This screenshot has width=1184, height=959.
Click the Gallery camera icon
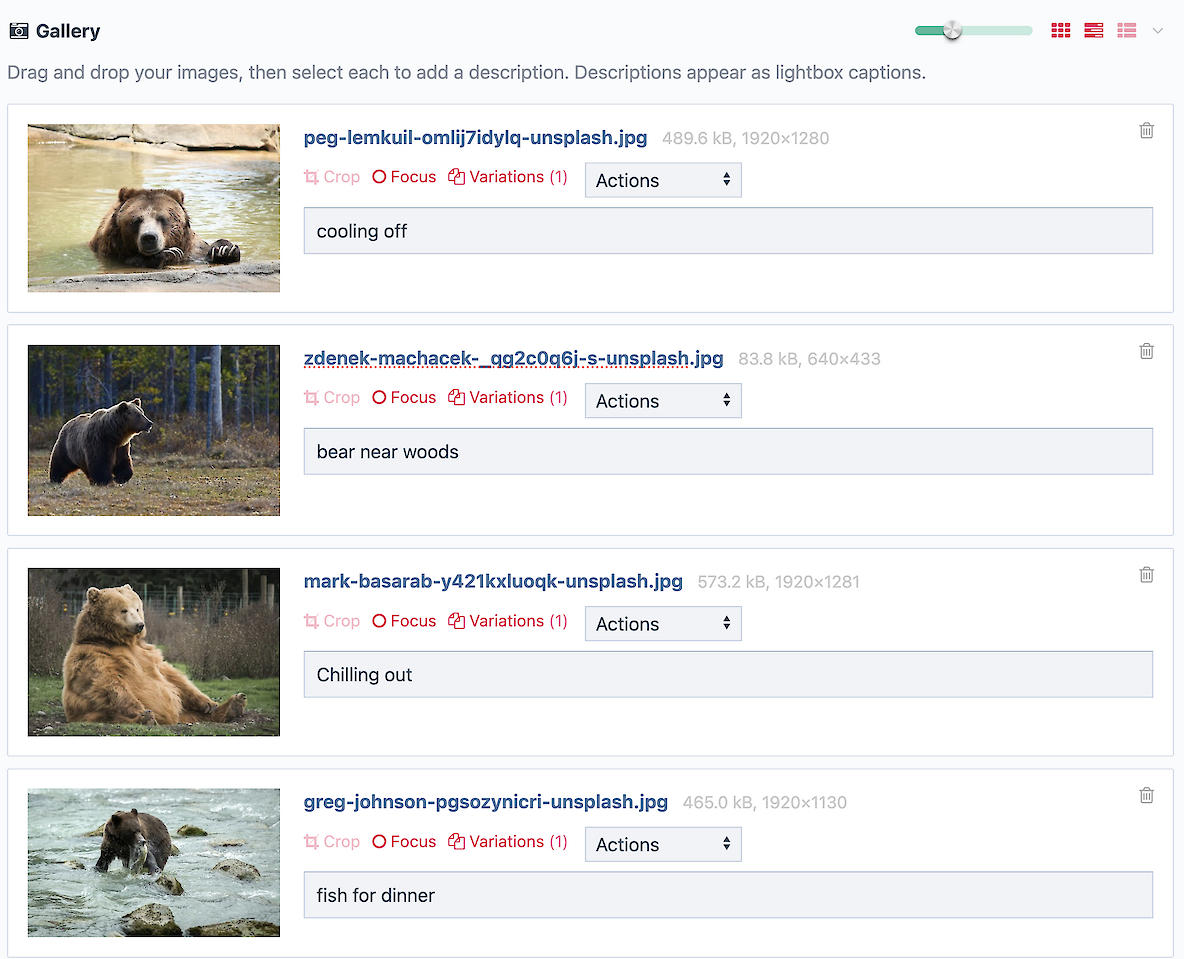[x=19, y=31]
